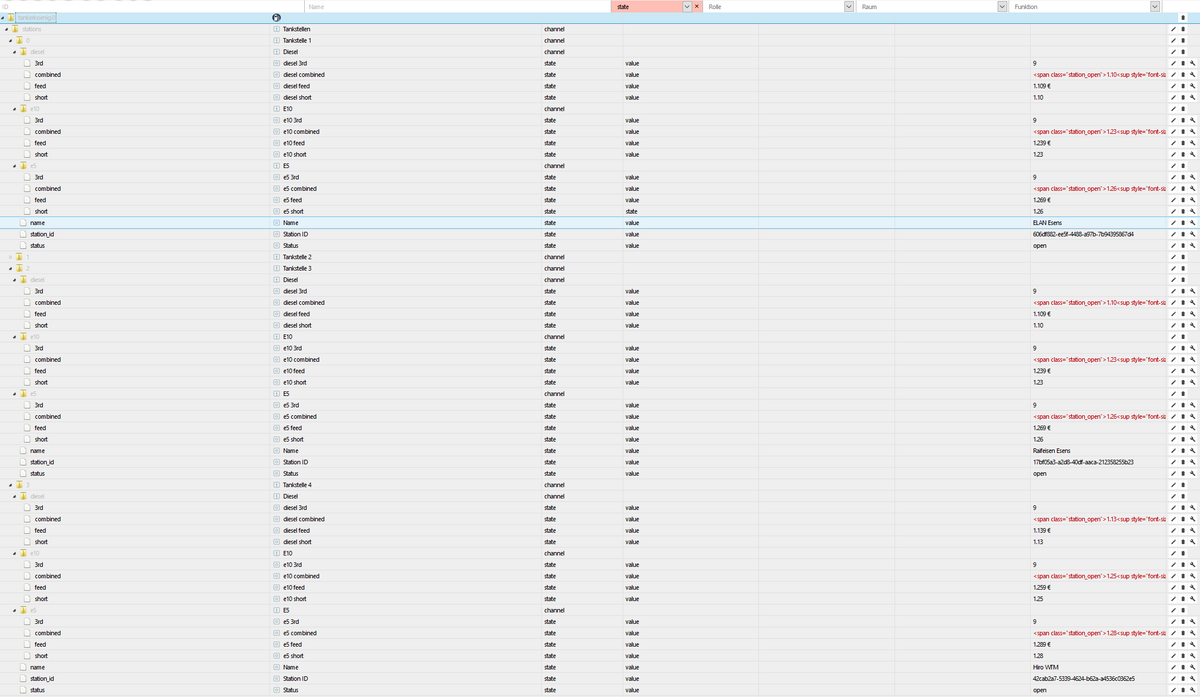Collapse station node 2 (Tankstelle 3)
Viewport: 1200px width, 697px height.
(x=11, y=268)
